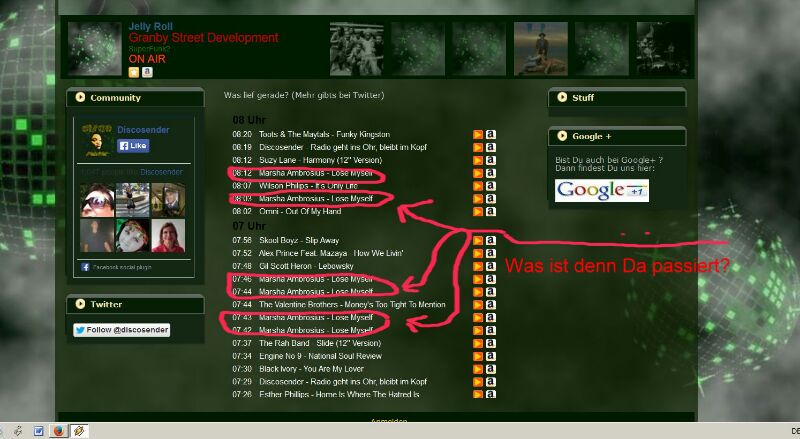Click play icon for Alex Prince Feat. Mazaya row

pyautogui.click(x=478, y=253)
